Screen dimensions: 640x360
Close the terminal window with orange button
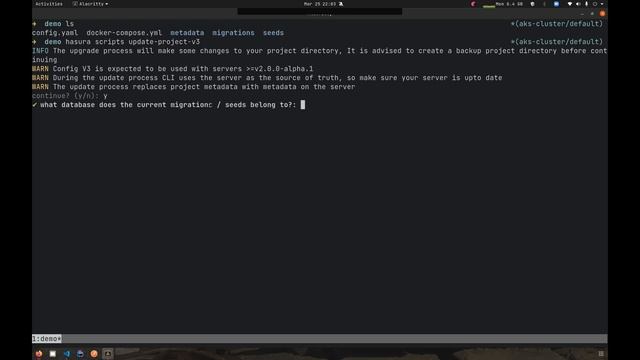602,13
